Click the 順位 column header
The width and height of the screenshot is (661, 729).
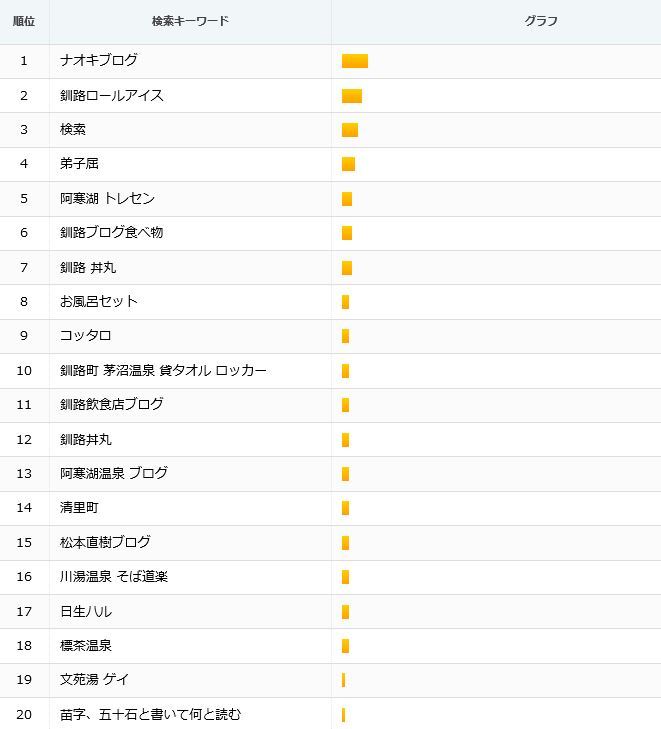click(x=24, y=21)
